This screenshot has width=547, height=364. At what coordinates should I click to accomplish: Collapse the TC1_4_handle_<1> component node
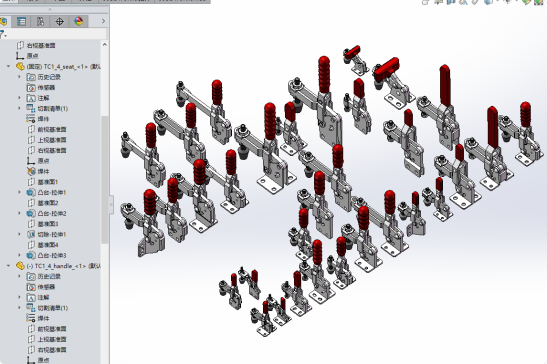coord(9,266)
